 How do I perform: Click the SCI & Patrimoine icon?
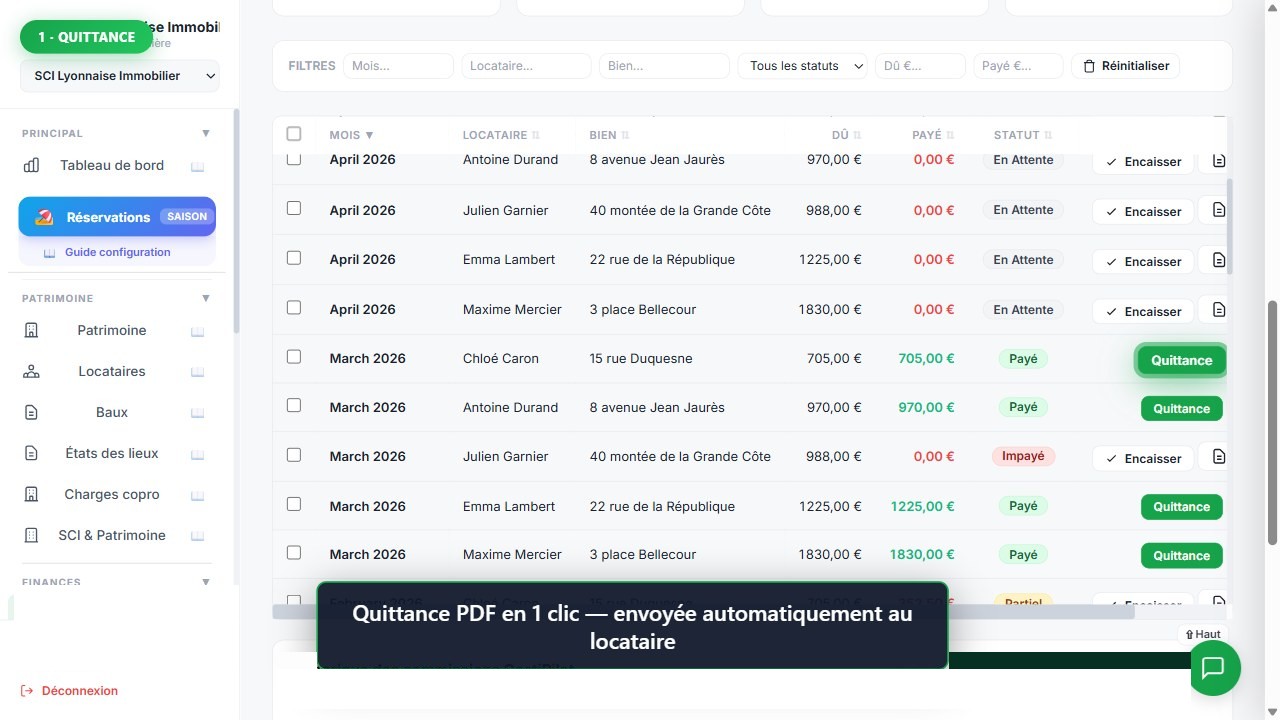pos(31,535)
